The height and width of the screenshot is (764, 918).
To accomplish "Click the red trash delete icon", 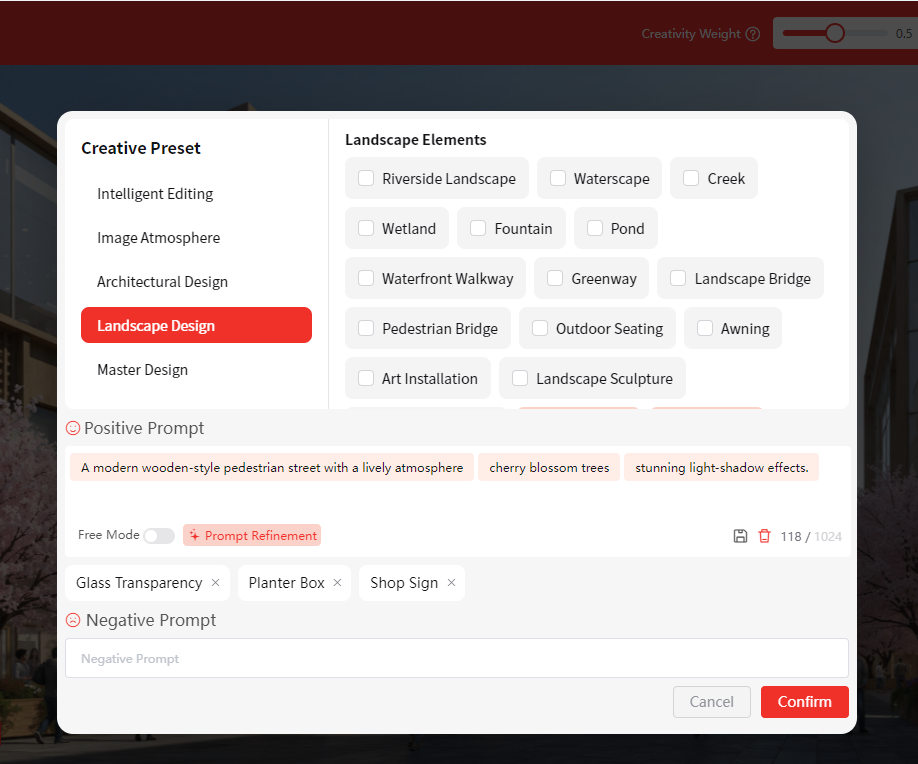I will pos(764,536).
